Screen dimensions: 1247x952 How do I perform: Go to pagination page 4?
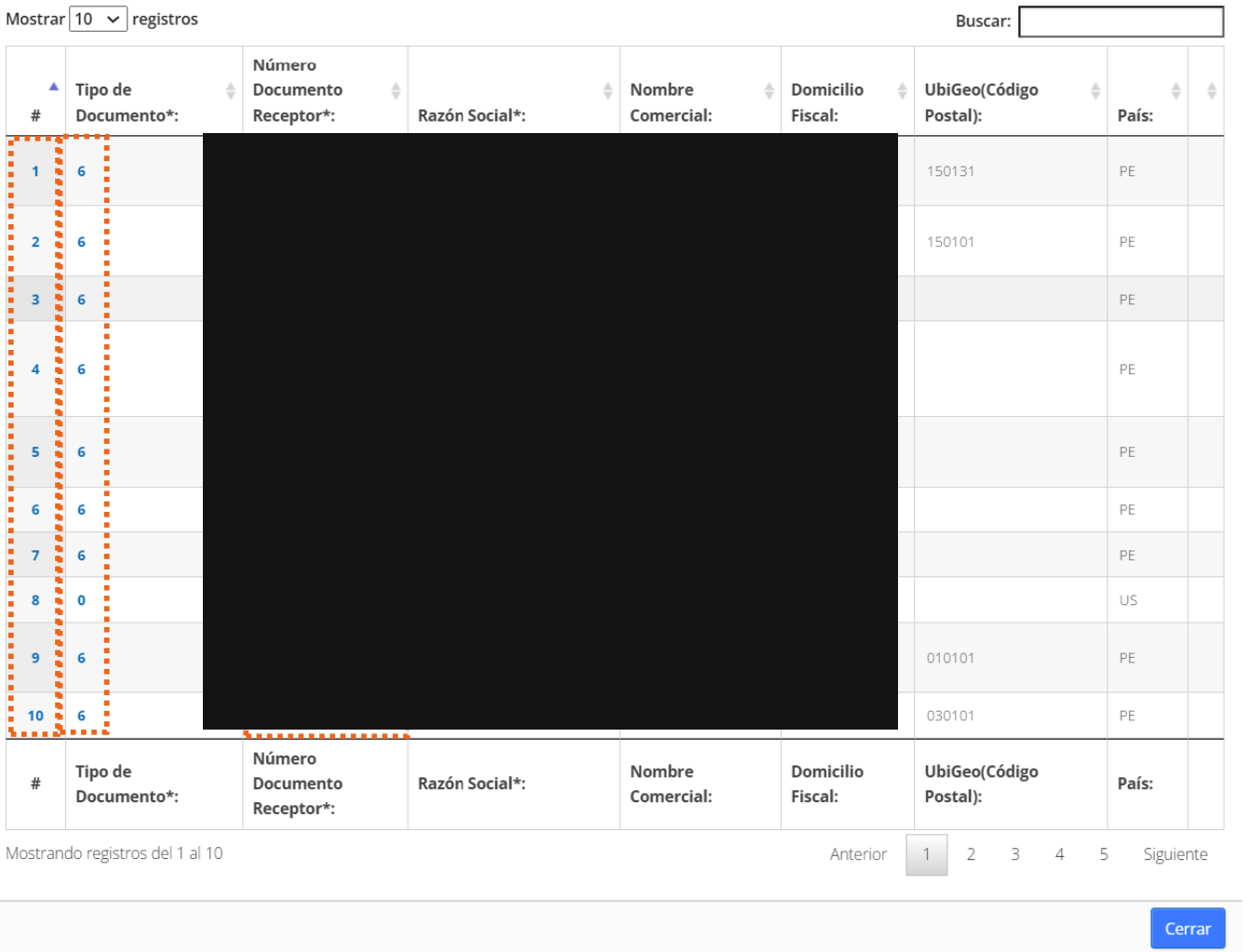(x=1059, y=854)
